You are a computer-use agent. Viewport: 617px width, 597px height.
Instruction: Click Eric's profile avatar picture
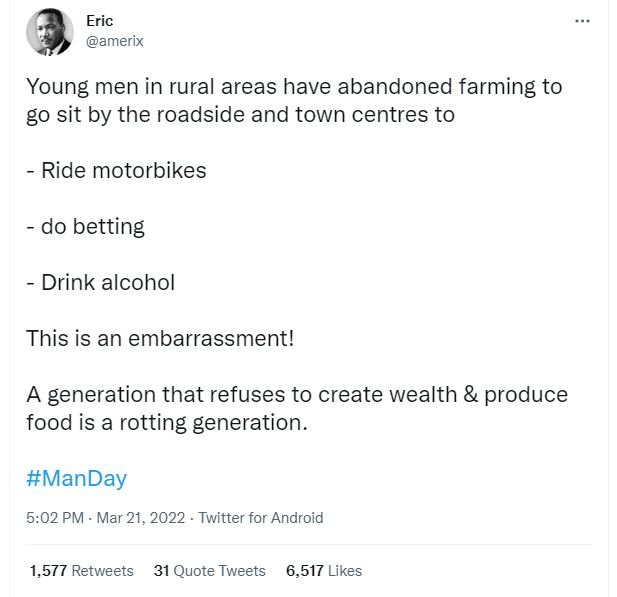point(50,32)
